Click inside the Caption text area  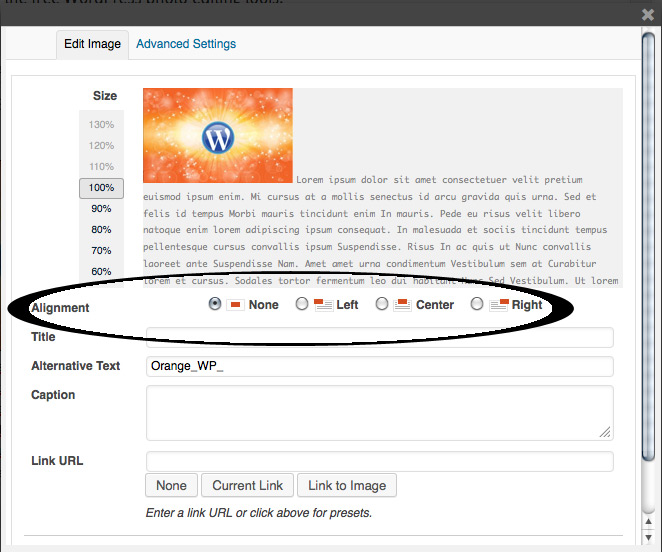(379, 412)
